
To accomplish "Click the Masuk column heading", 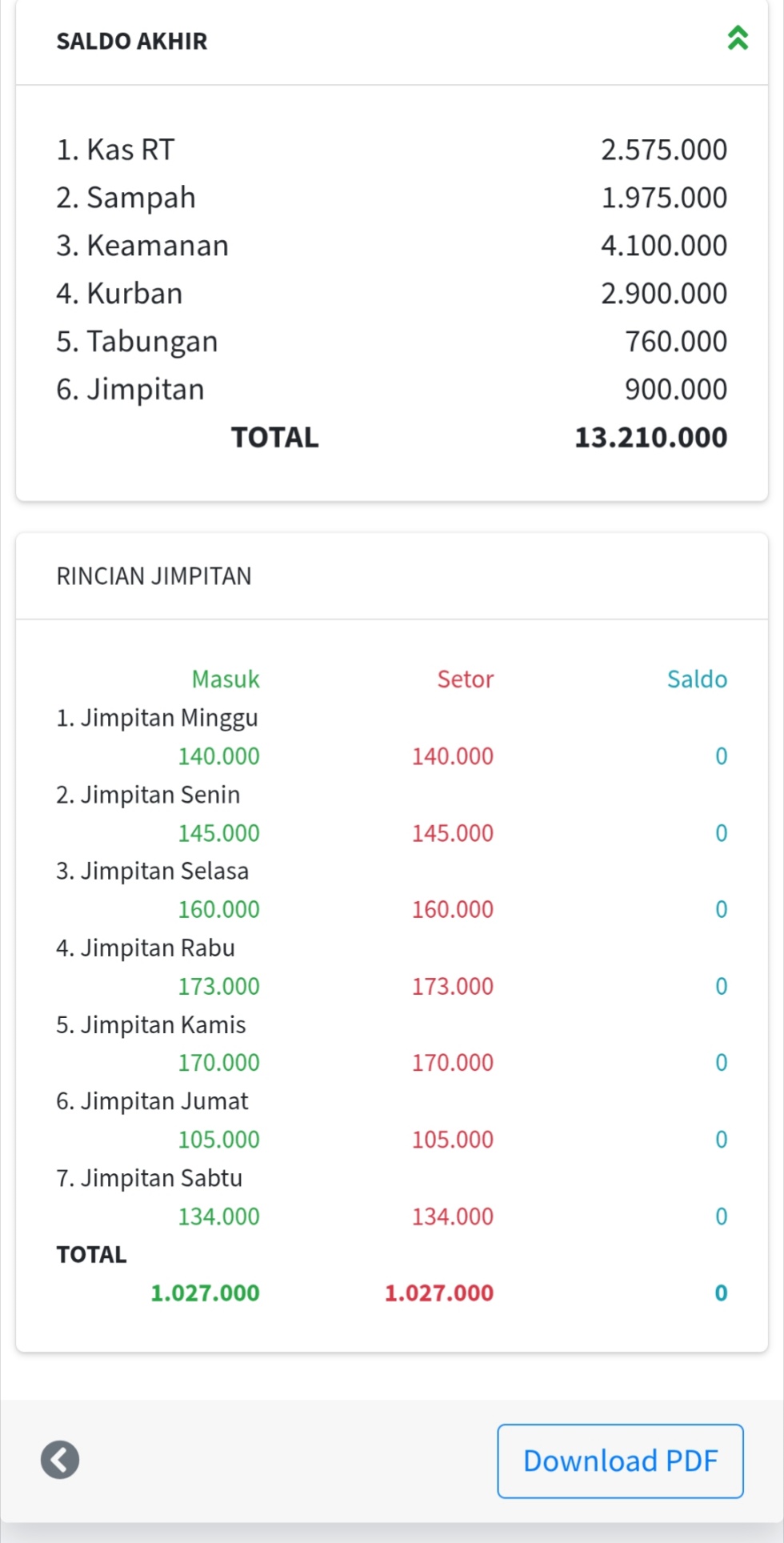I will [226, 679].
